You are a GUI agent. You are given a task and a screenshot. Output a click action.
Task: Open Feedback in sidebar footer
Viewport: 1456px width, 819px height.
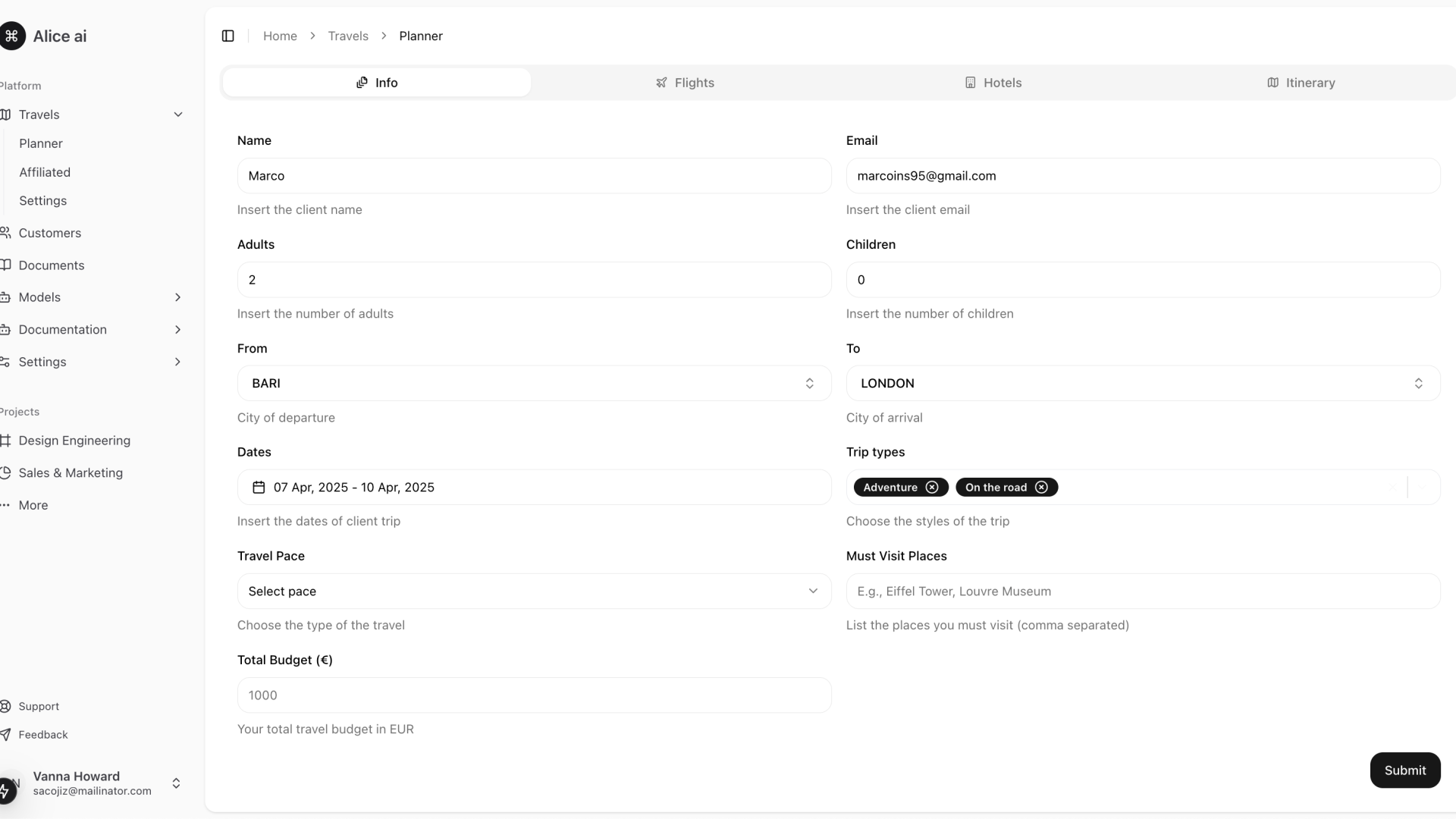[42, 735]
